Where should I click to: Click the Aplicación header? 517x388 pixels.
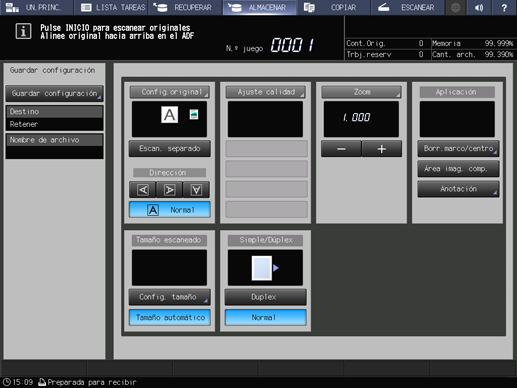[457, 92]
